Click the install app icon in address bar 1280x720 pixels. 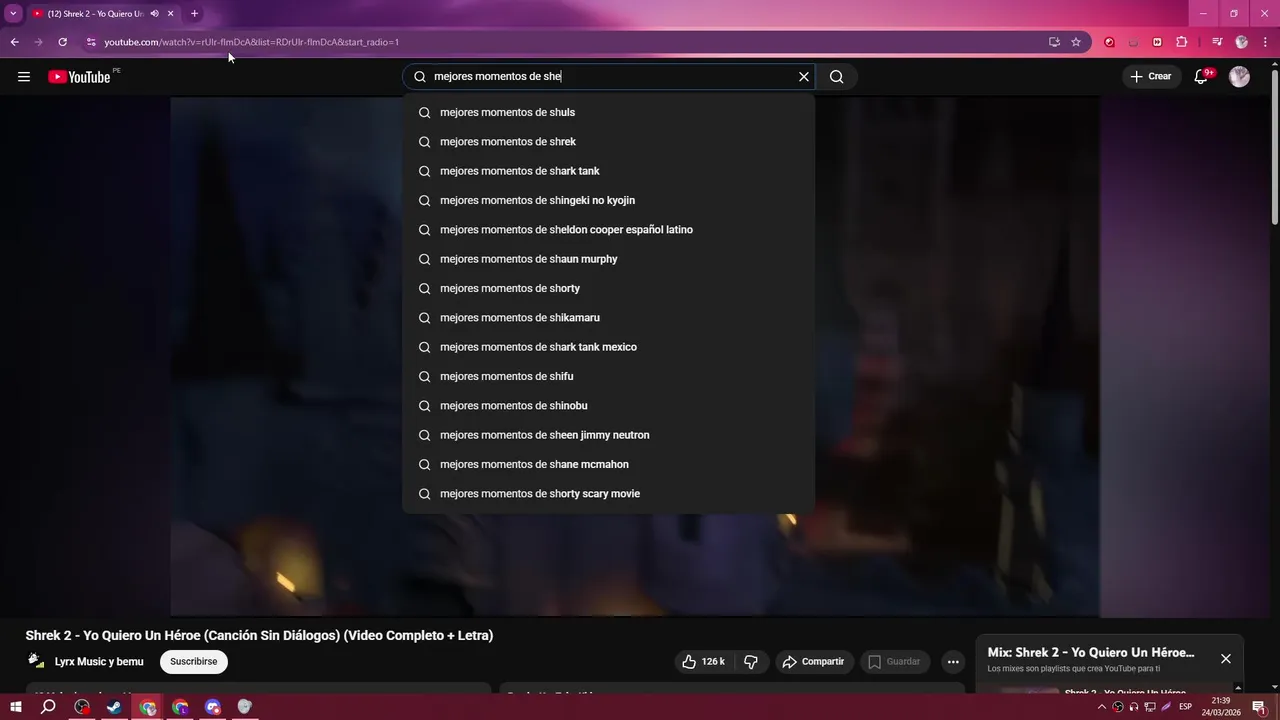[1054, 42]
